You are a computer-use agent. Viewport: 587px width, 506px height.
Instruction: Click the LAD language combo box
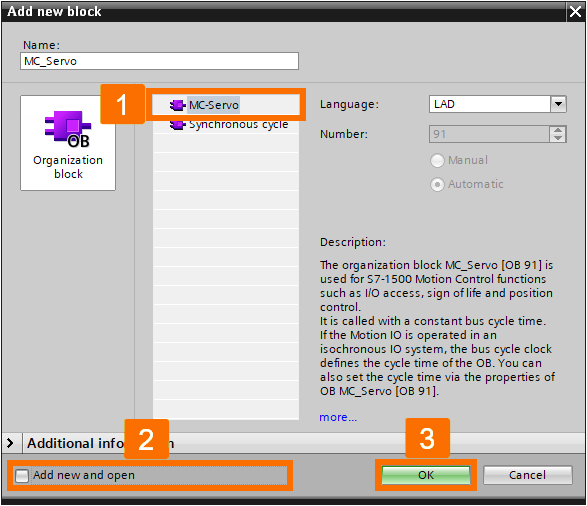[x=498, y=104]
